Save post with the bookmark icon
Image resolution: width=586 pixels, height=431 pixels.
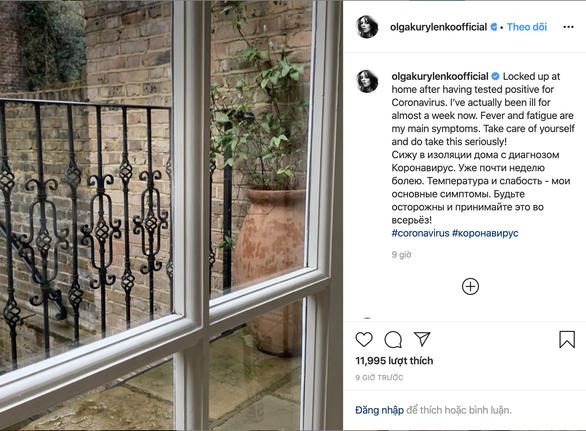567,339
